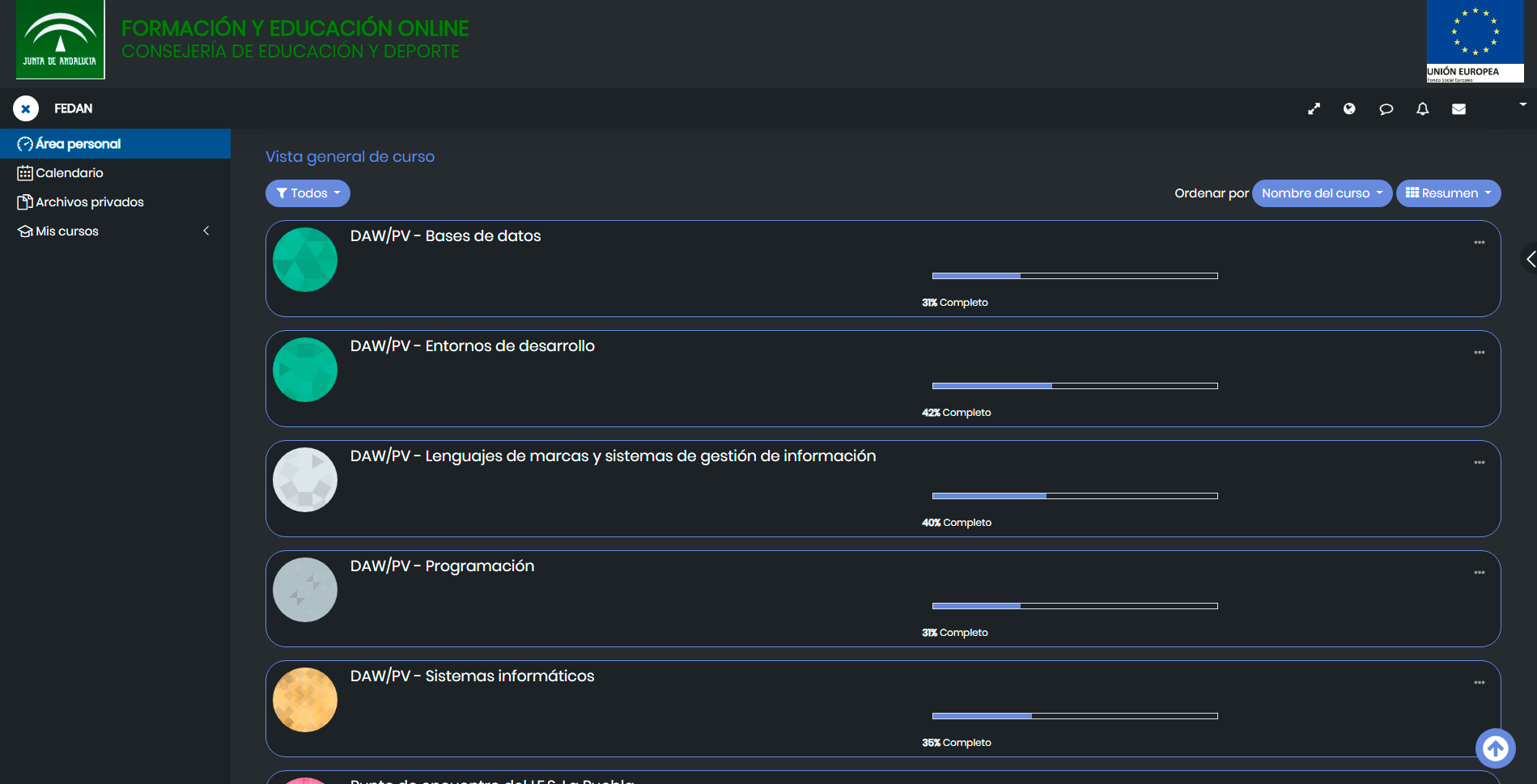This screenshot has width=1537, height=784.
Task: Click the Junta de Andalucía logo
Action: pyautogui.click(x=61, y=40)
